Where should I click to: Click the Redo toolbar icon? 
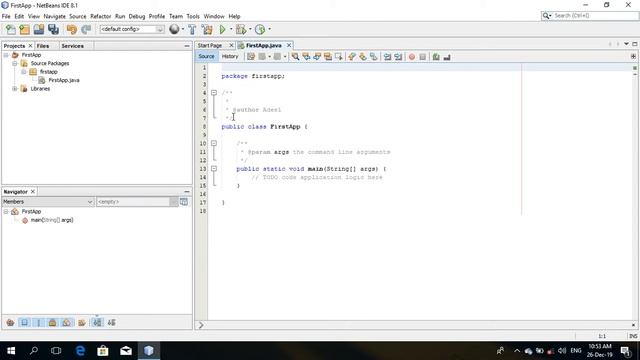point(86,29)
